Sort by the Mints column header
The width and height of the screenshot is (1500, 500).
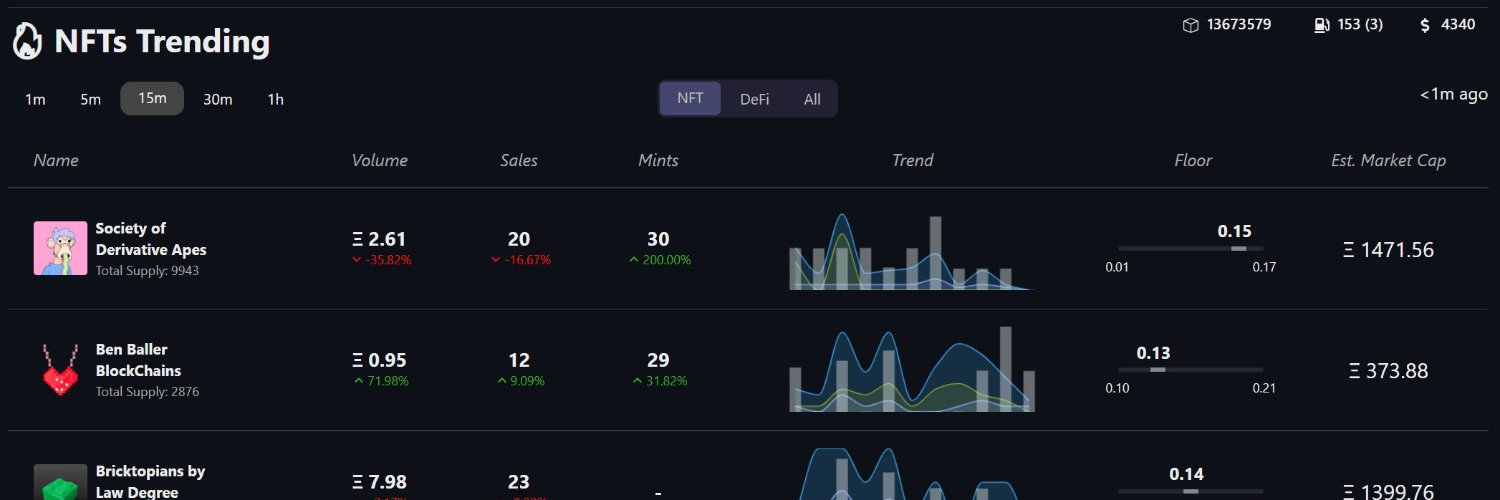pos(658,160)
